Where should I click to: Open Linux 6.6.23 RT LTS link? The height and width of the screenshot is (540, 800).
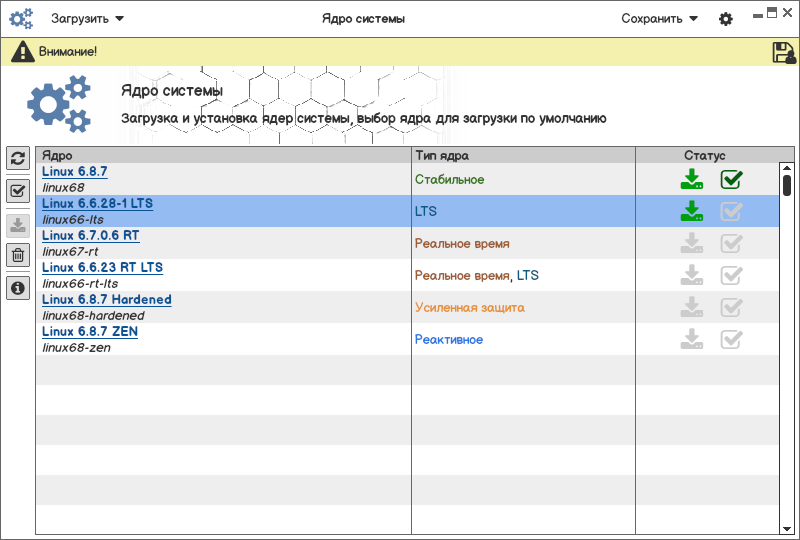coord(102,268)
